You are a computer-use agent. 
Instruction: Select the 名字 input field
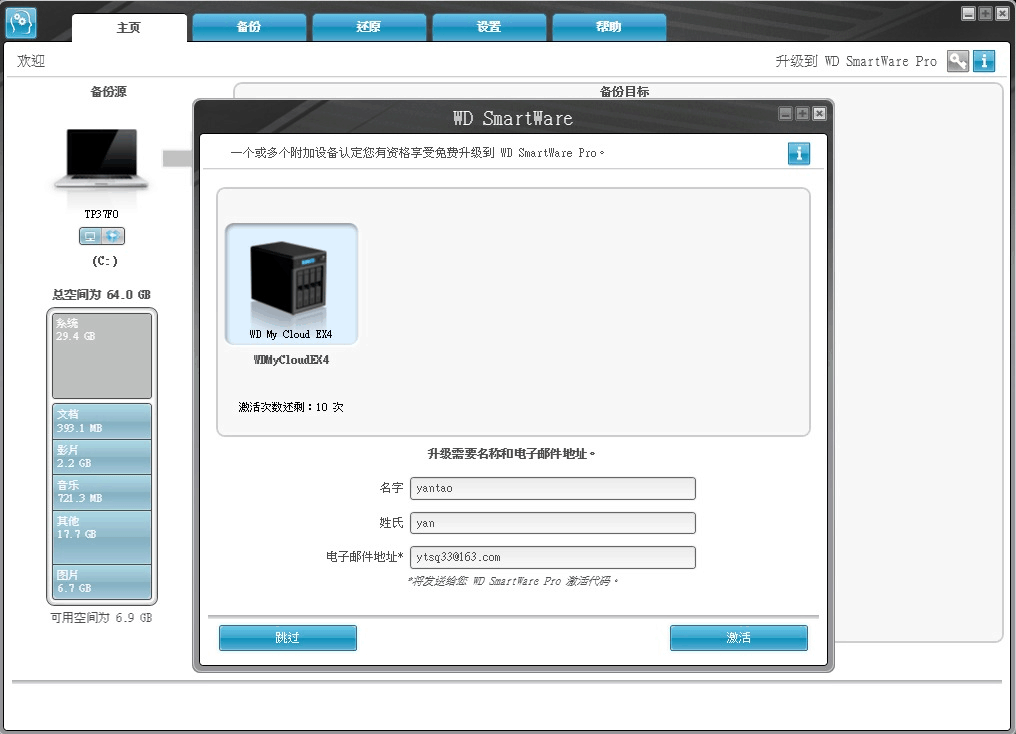(552, 488)
